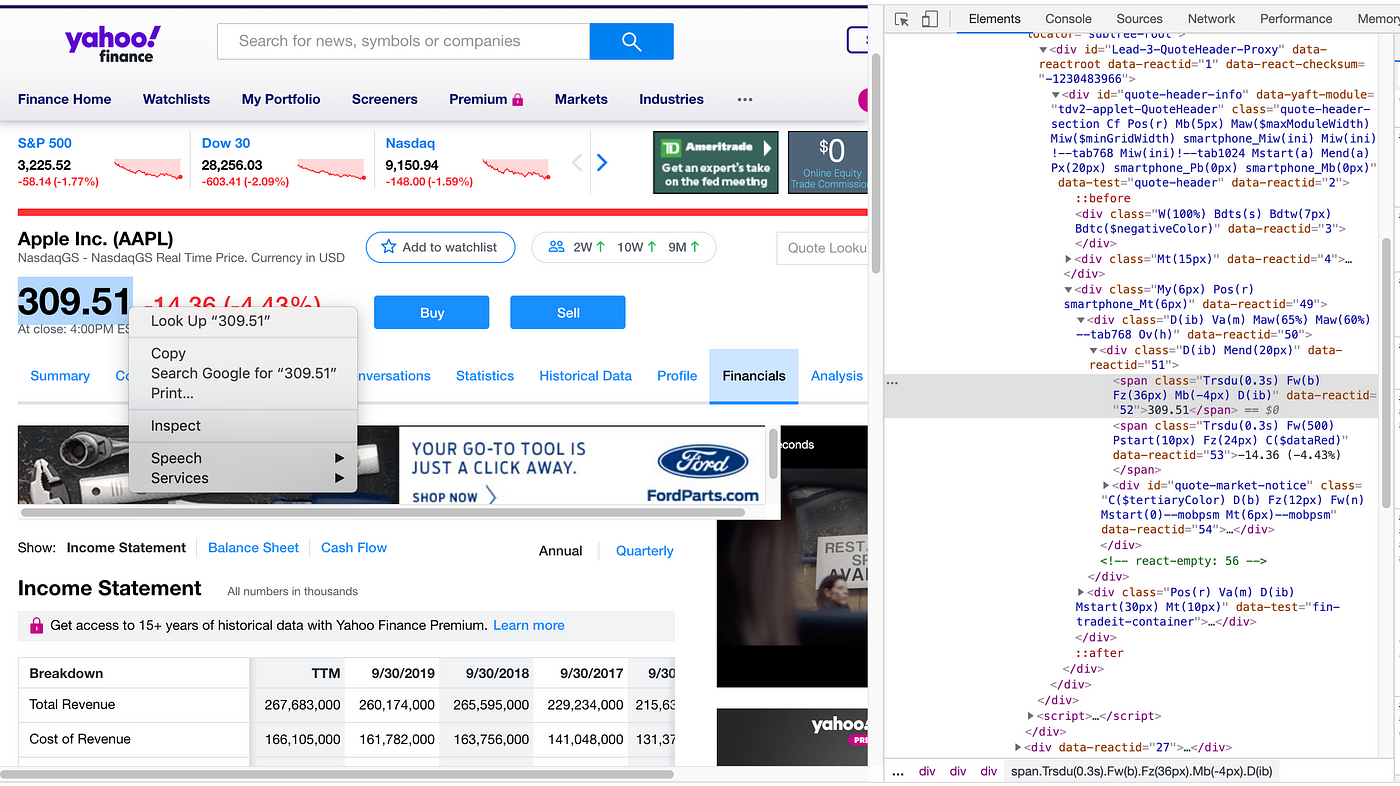Click the S&P 500 sparkline chart
The image size is (1400, 786).
coord(148,168)
